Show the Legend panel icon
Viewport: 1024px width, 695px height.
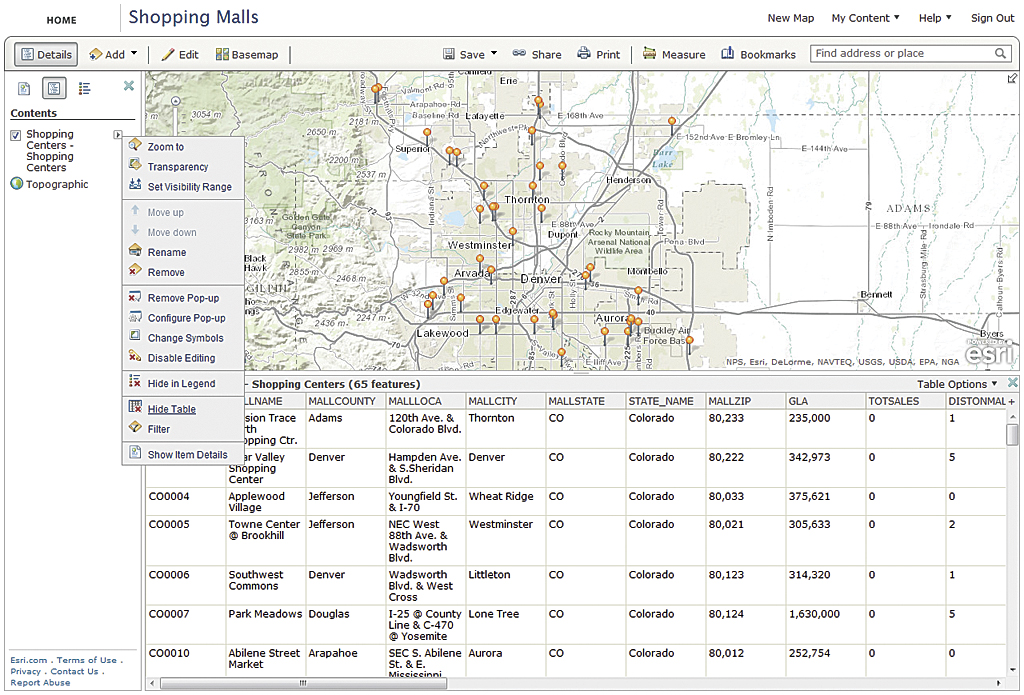84,88
